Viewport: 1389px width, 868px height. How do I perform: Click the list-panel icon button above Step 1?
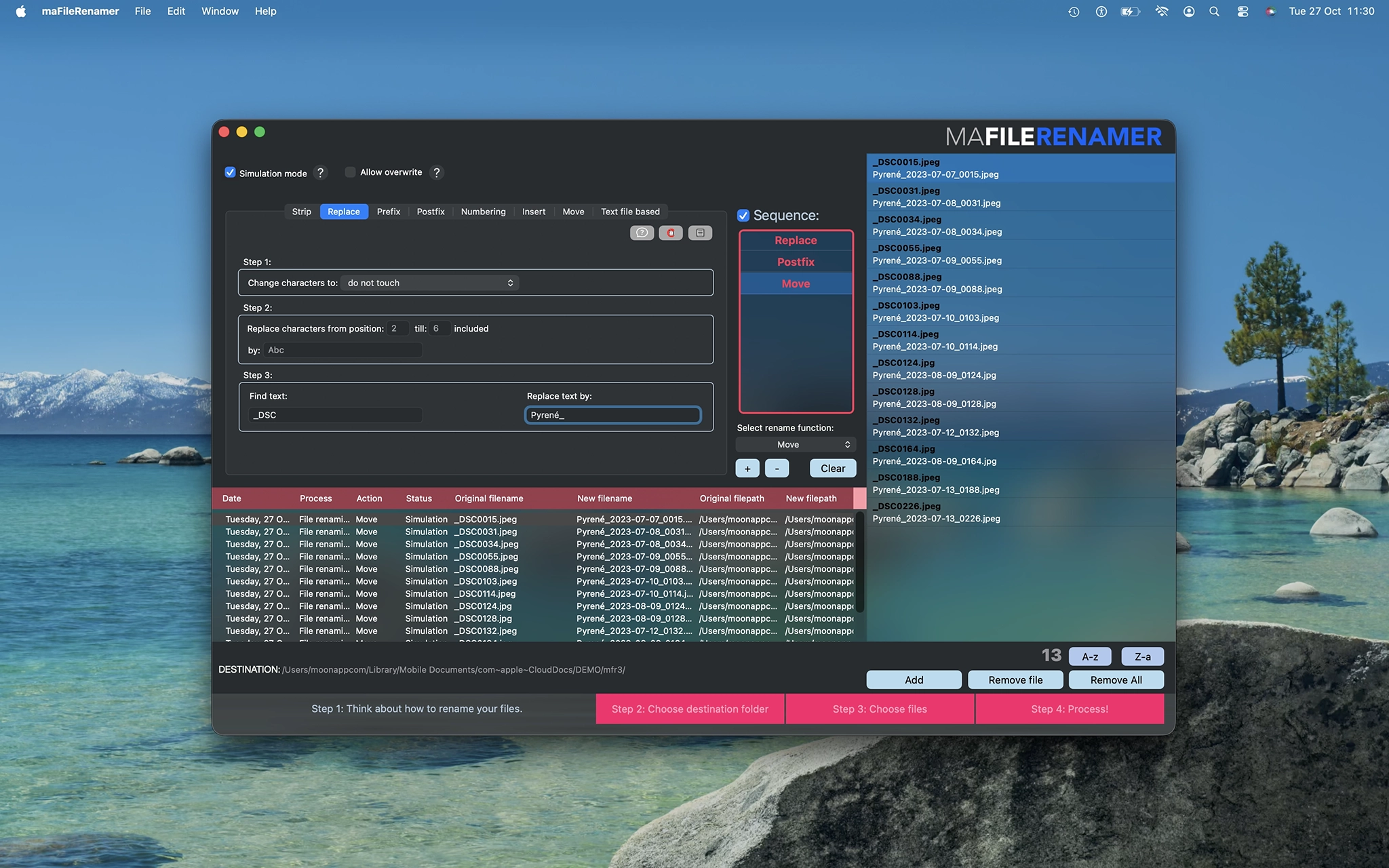pos(700,233)
